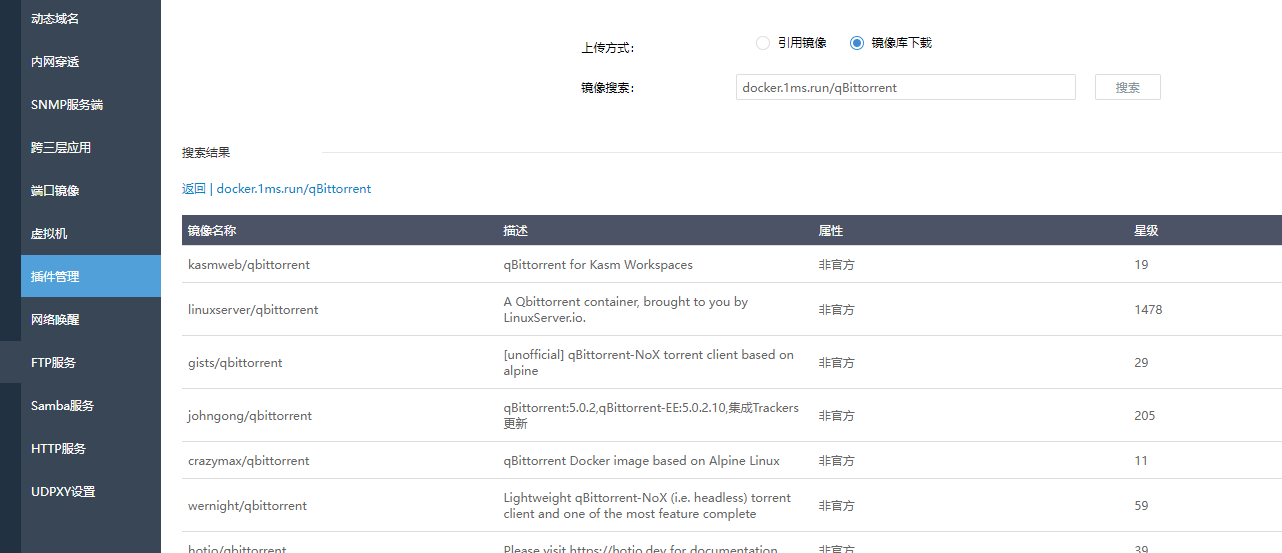The width and height of the screenshot is (1282, 553).
Task: Select wernight/qbittorrent image row
Action: click(732, 506)
